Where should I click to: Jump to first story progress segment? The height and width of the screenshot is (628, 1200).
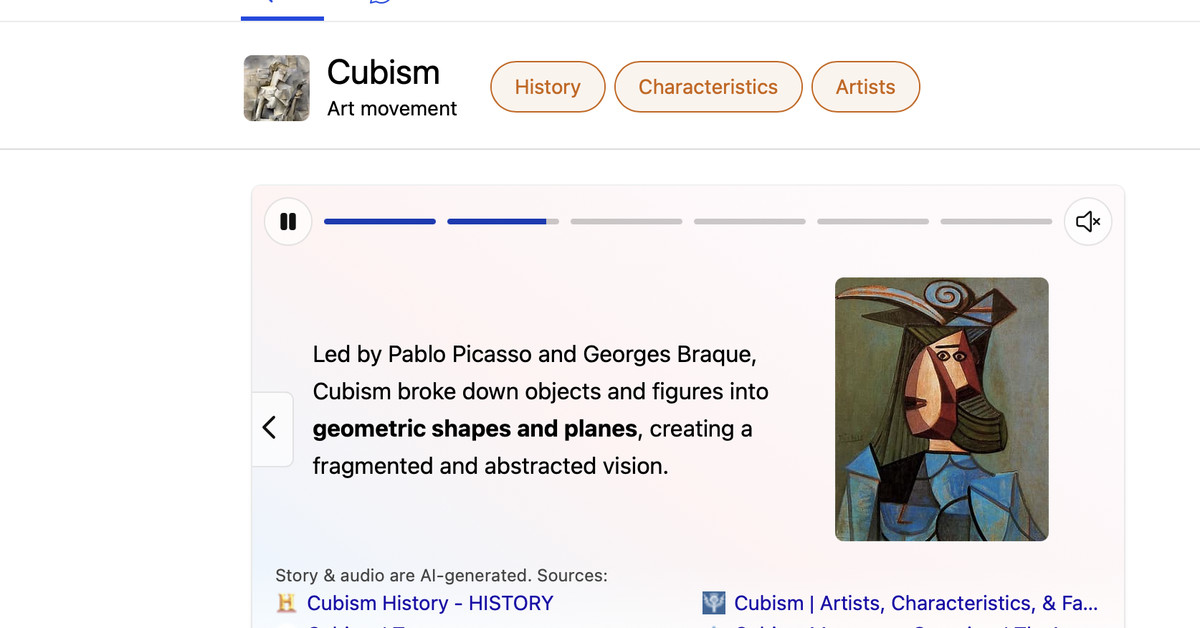tap(380, 221)
